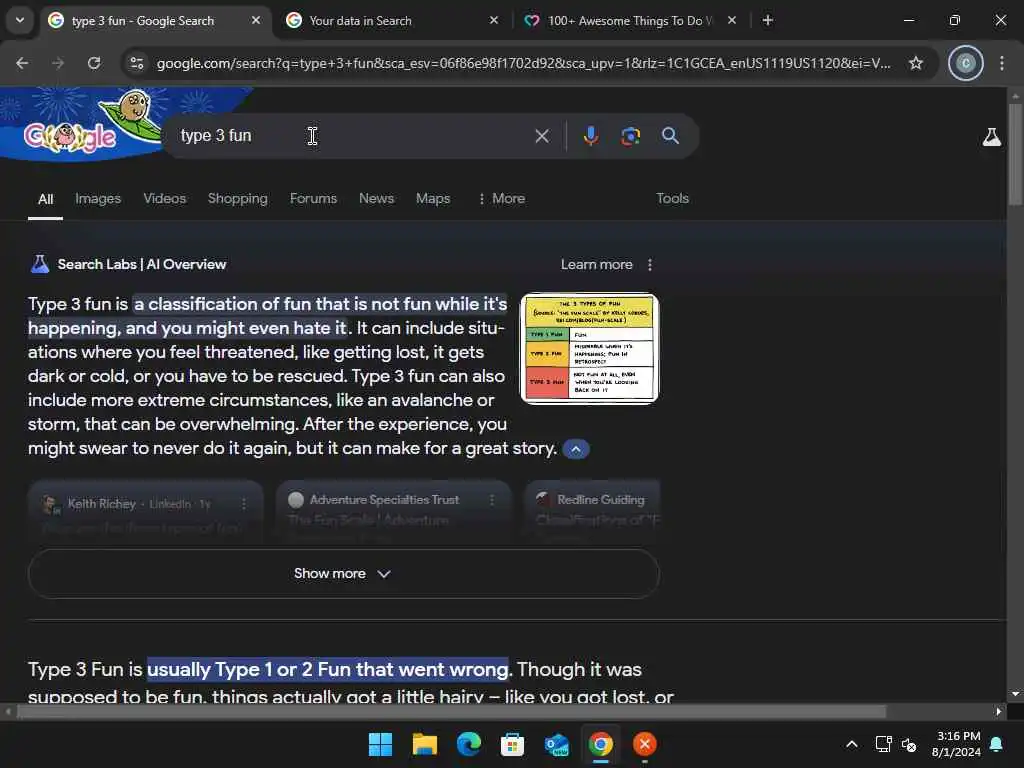Open the Keith Richey LinkedIn source card
Screen dimensions: 1024x768
[x=146, y=513]
